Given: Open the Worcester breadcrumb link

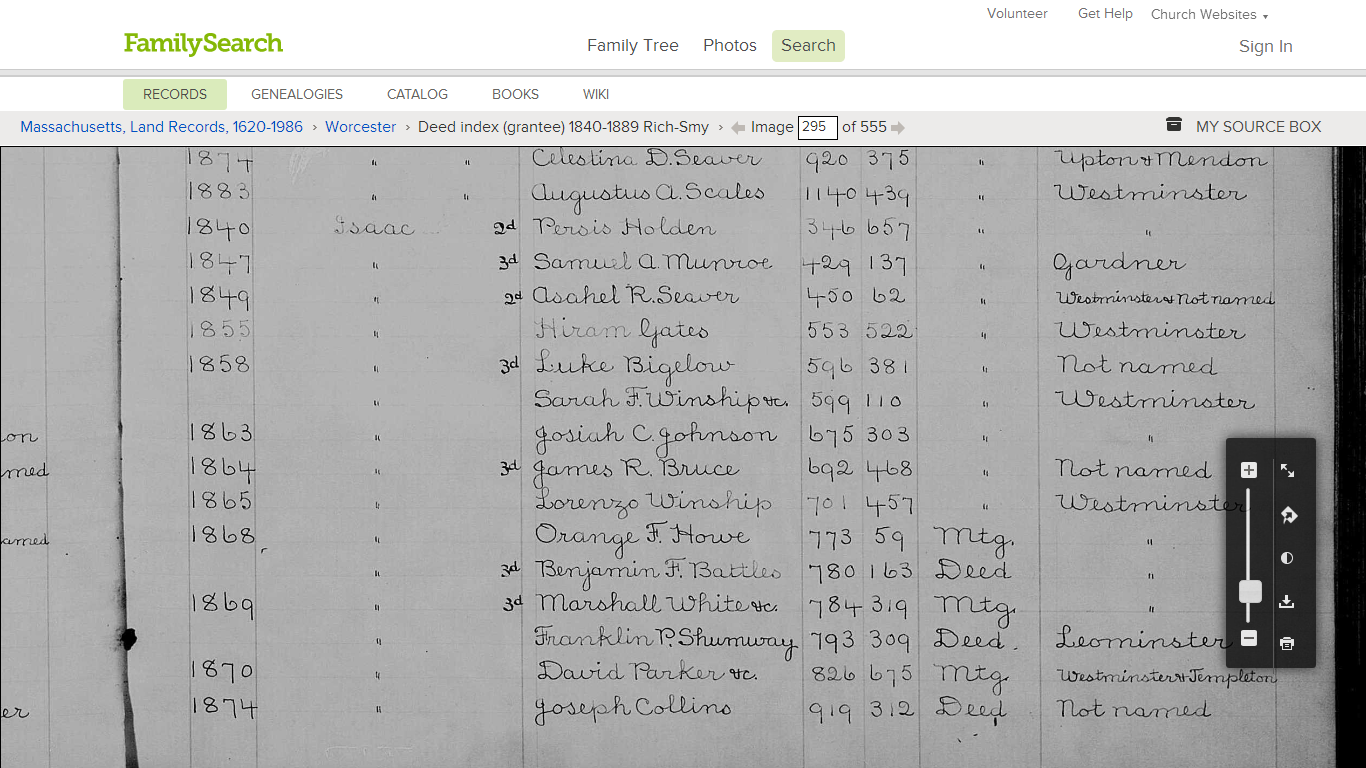Looking at the screenshot, I should (x=360, y=127).
